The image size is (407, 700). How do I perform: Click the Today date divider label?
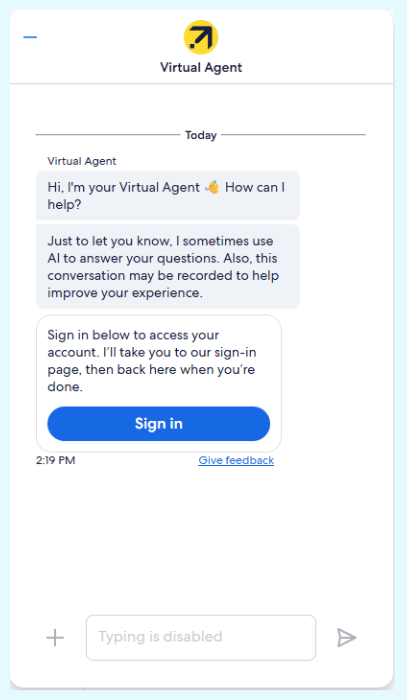point(201,135)
